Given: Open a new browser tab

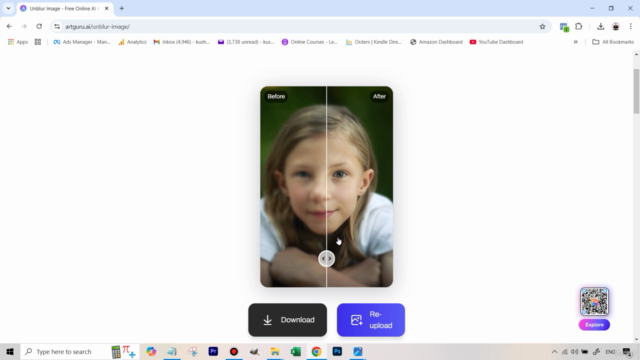Looking at the screenshot, I should tap(122, 8).
